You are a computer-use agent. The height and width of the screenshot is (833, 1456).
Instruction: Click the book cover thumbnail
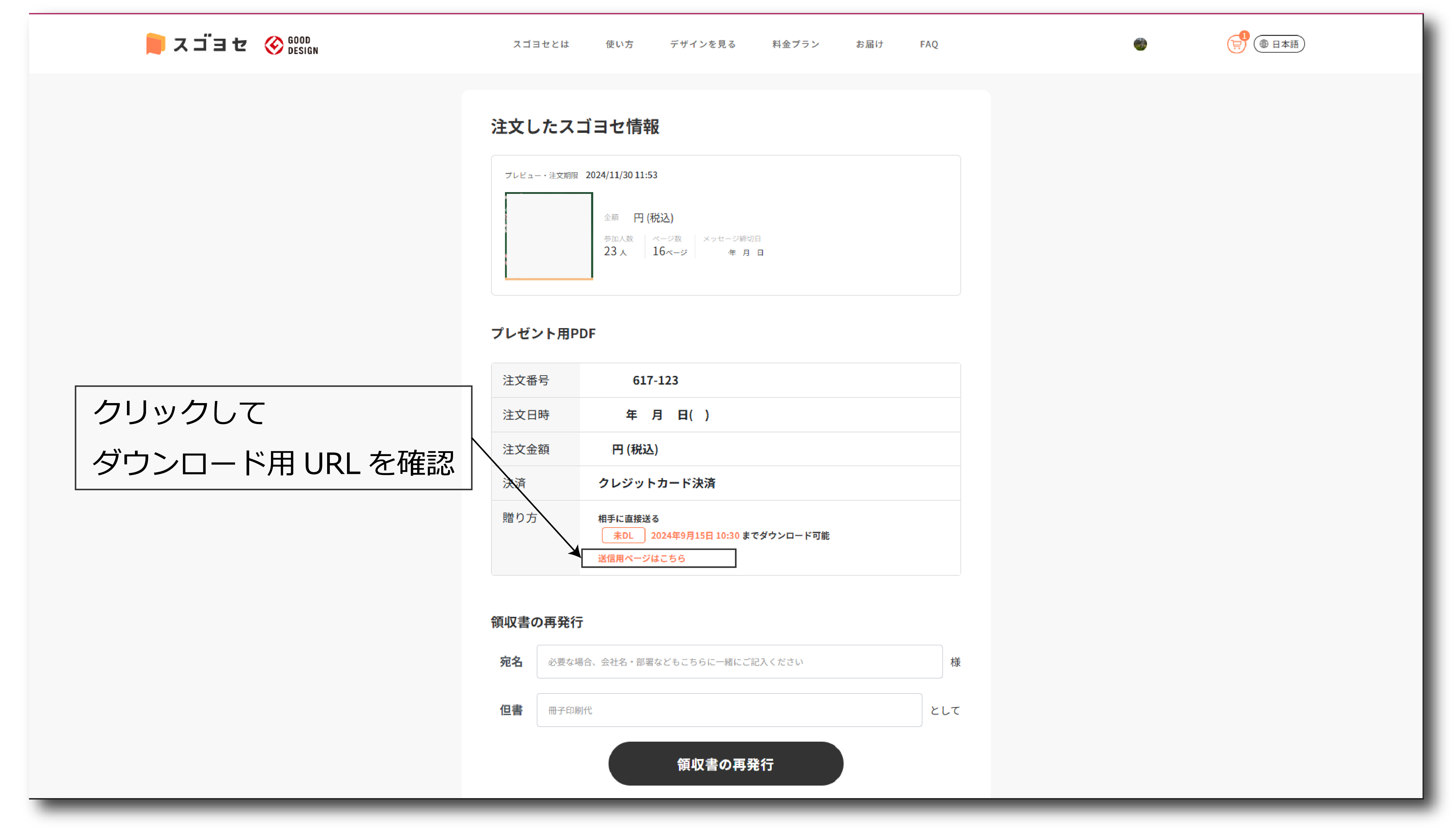(549, 236)
